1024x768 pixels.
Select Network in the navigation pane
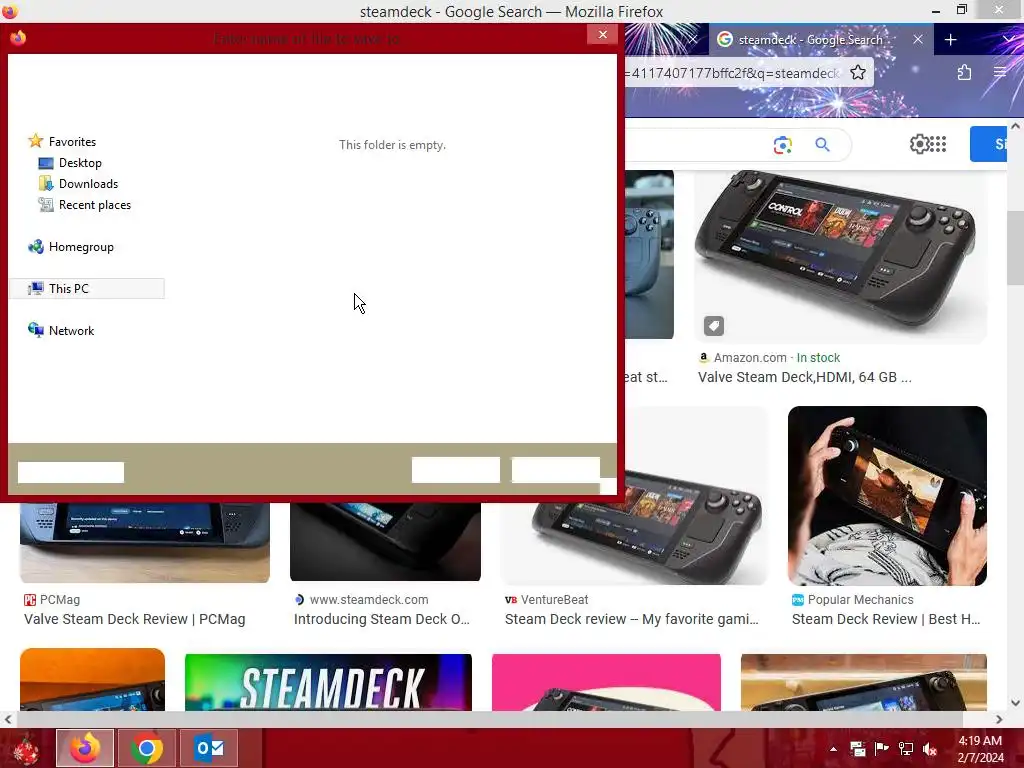(x=71, y=330)
